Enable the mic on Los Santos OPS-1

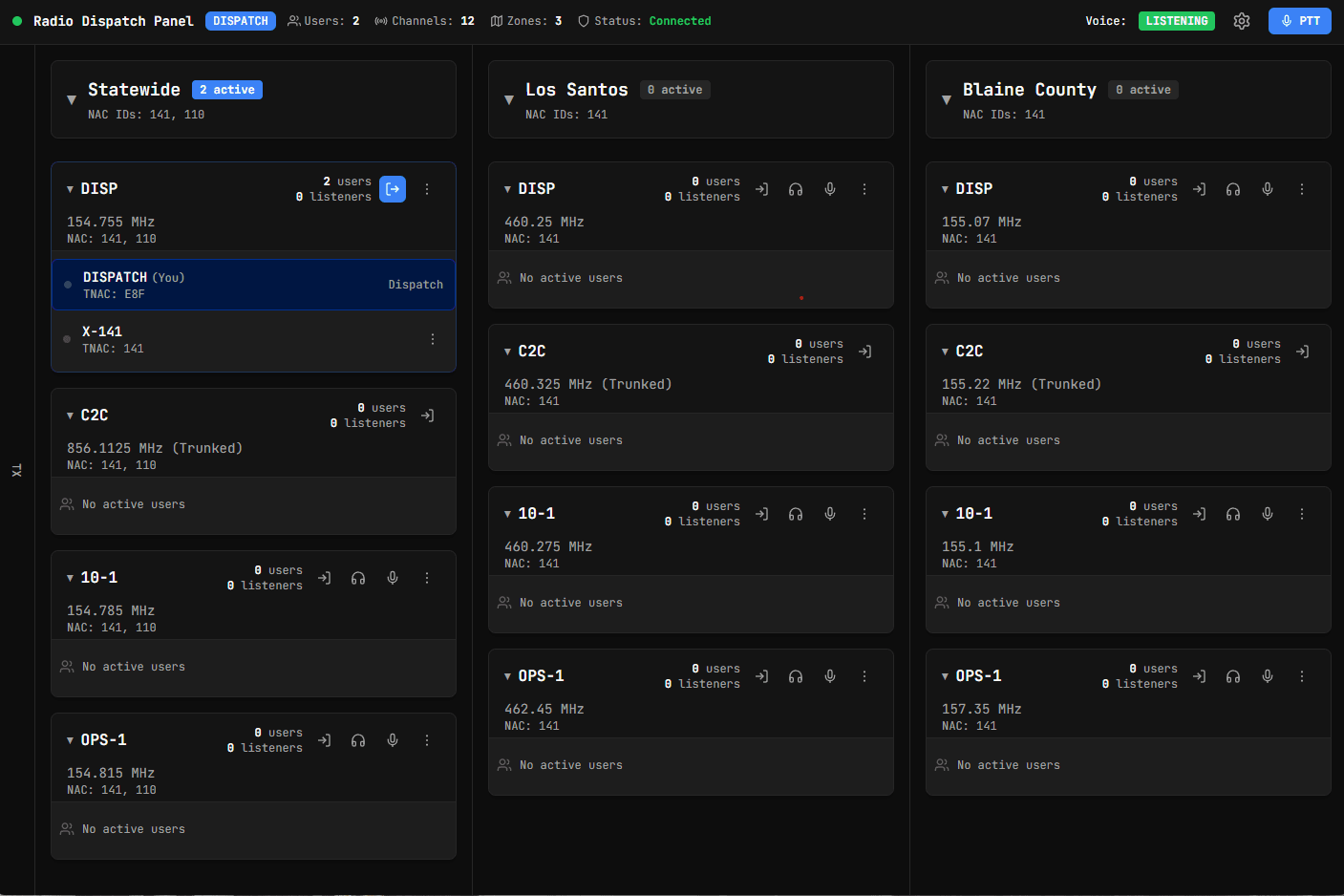coord(830,675)
